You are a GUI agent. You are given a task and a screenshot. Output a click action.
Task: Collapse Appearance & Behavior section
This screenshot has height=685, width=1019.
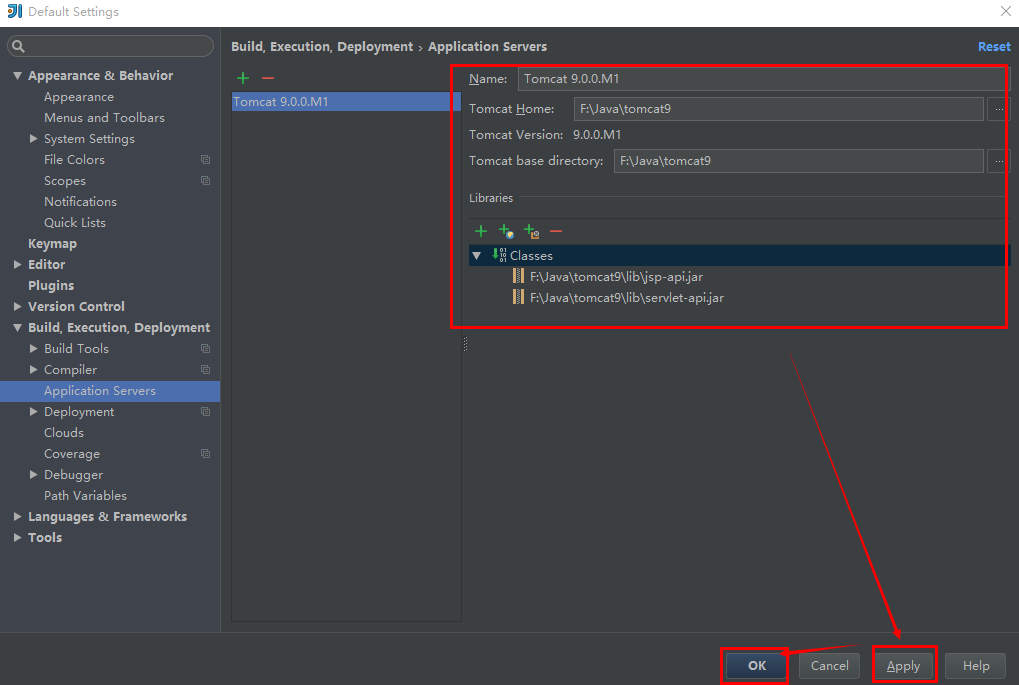tap(18, 76)
